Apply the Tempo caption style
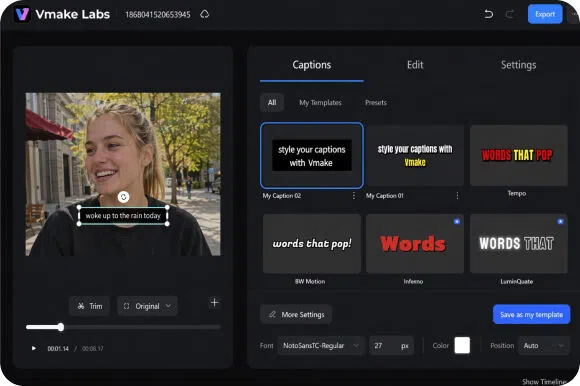This screenshot has width=580, height=386. coord(519,155)
